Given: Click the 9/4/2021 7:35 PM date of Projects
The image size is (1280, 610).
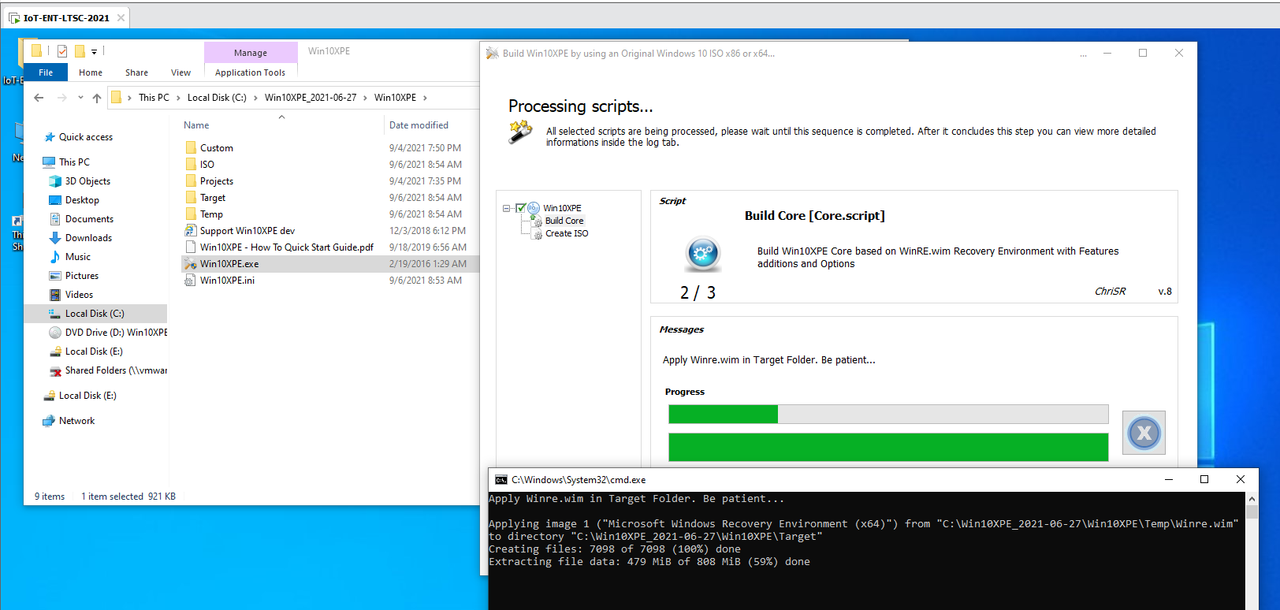Looking at the screenshot, I should 425,181.
